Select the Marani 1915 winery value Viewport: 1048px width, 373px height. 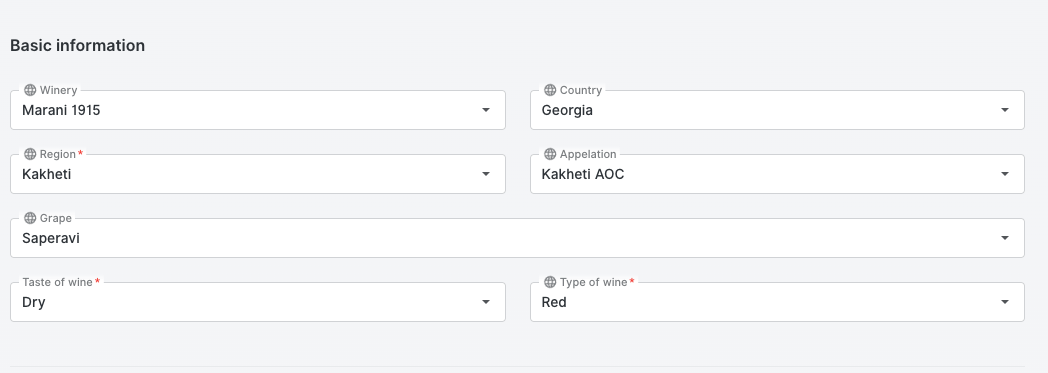pyautogui.click(x=61, y=110)
